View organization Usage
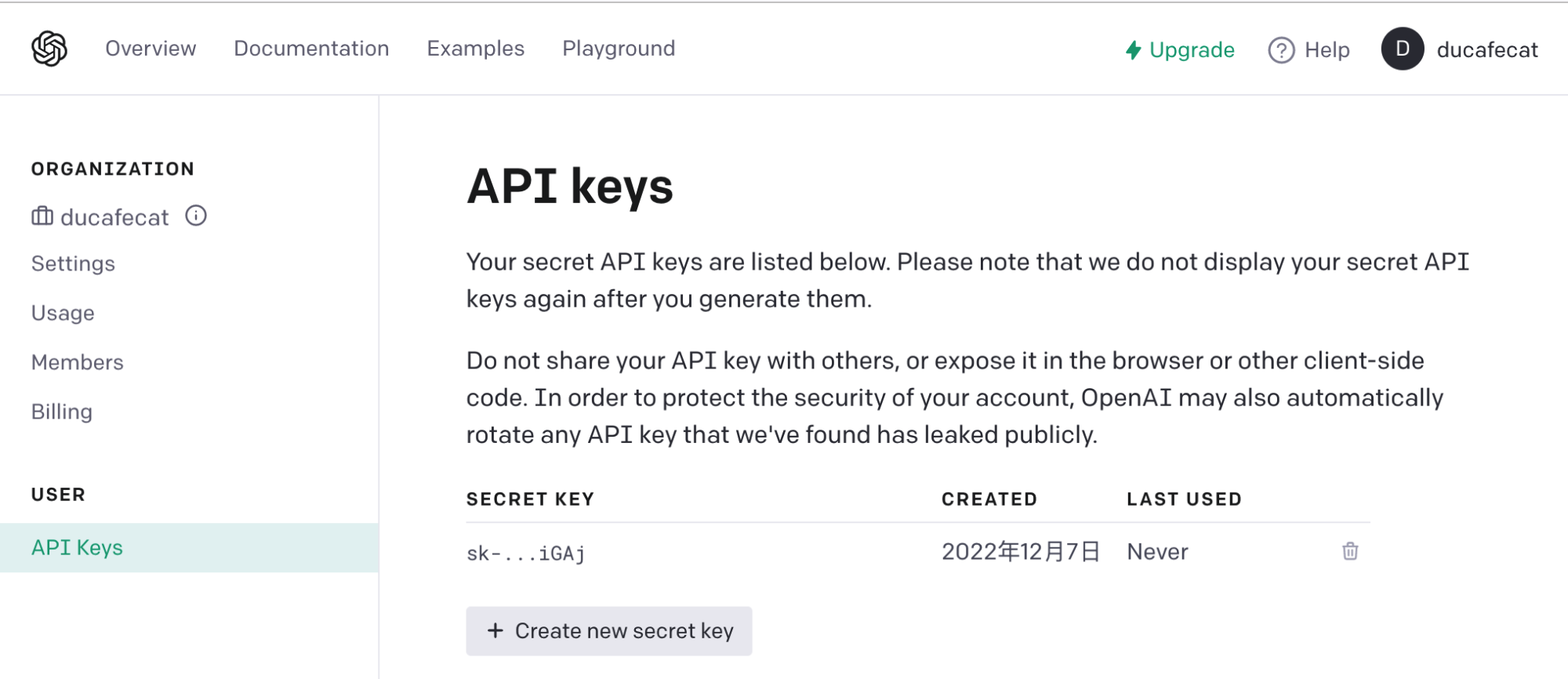 (x=63, y=313)
